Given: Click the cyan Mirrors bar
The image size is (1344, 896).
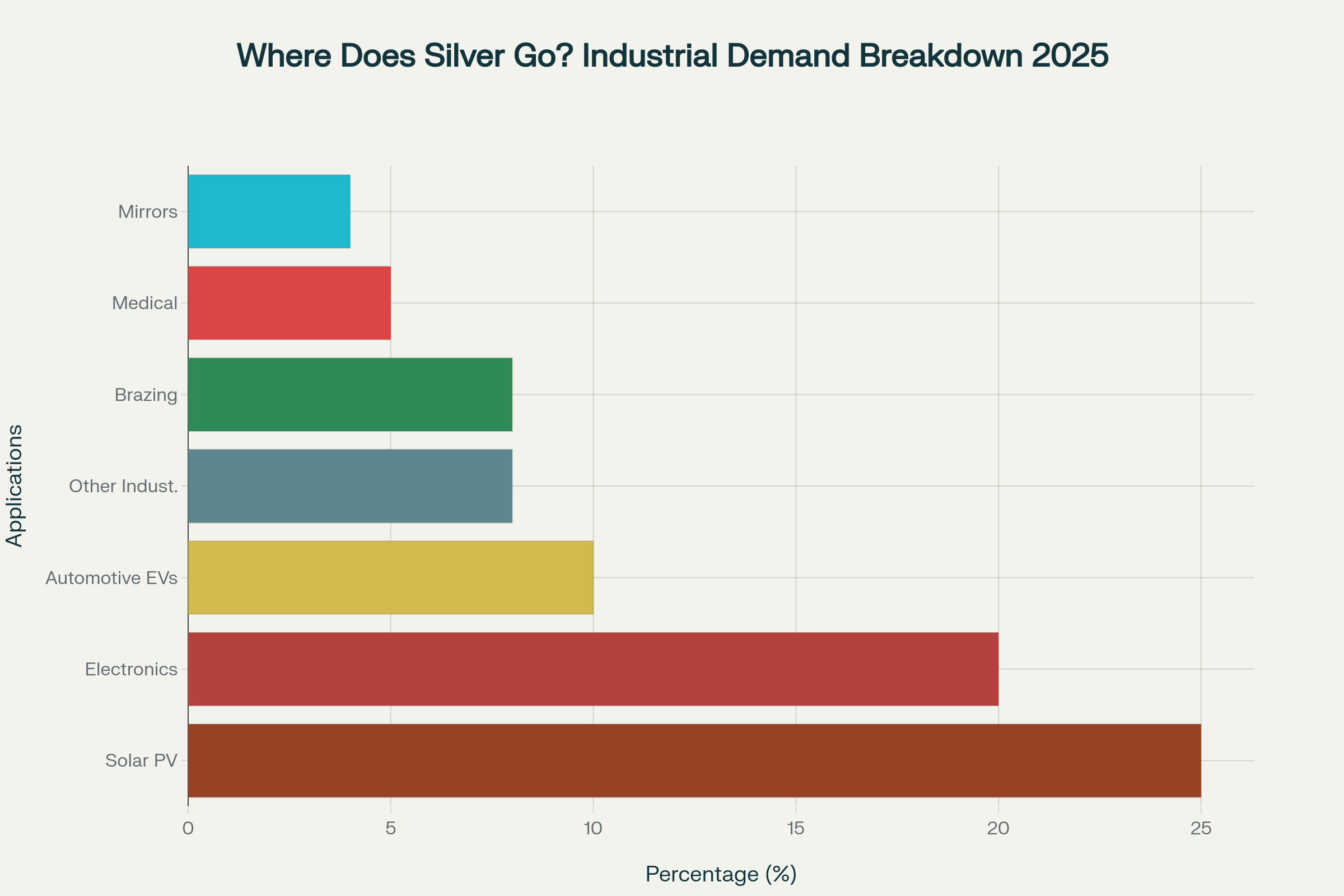Looking at the screenshot, I should coord(269,212).
